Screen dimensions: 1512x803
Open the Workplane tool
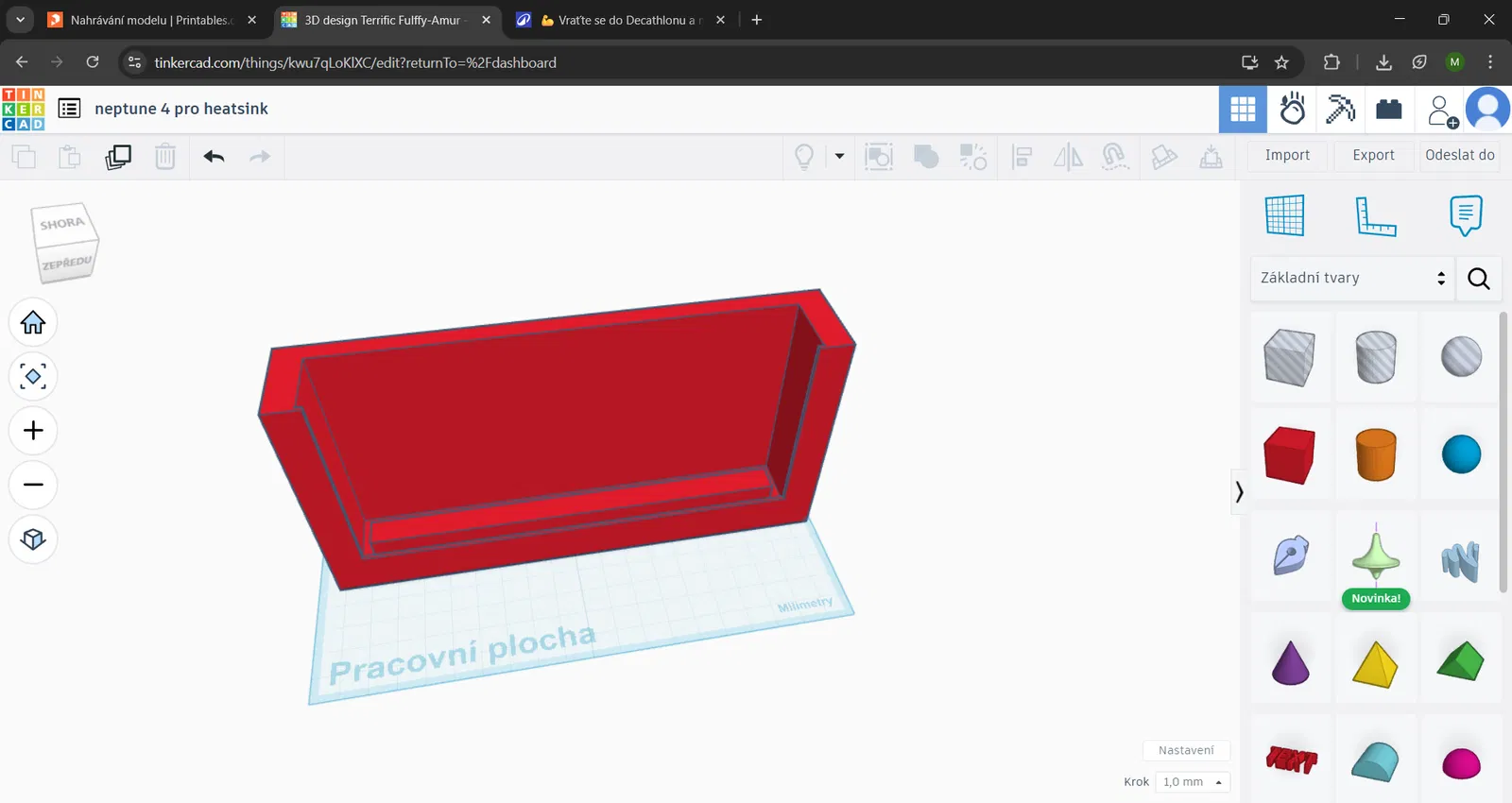1285,215
